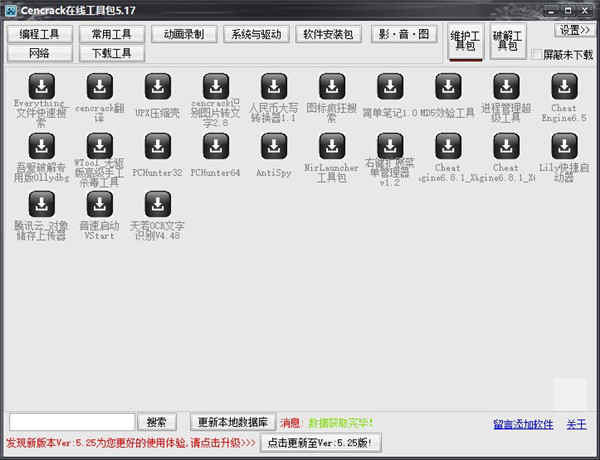Expand the 设置>> panel

(575, 30)
